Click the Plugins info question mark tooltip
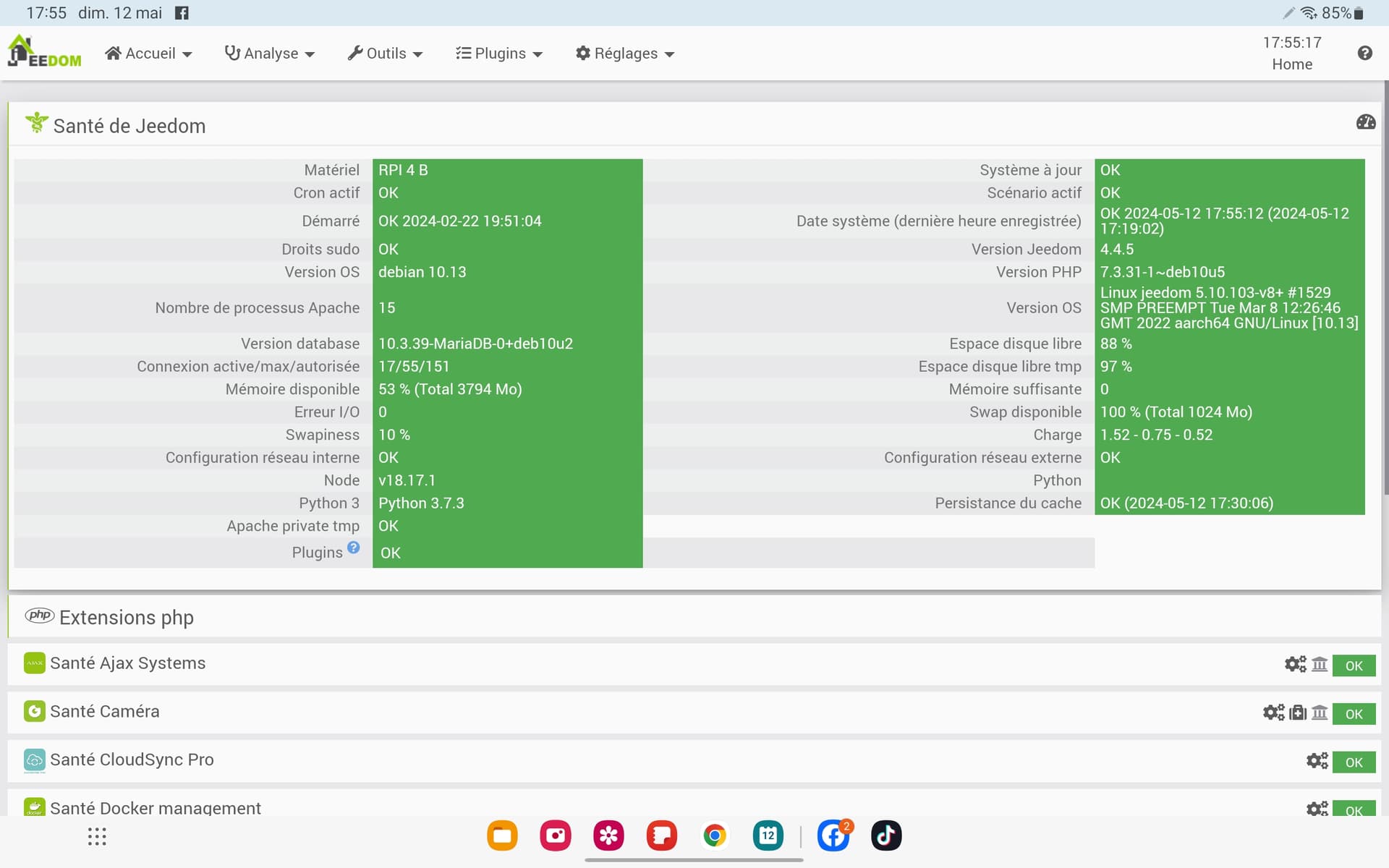The image size is (1389, 868). (x=353, y=548)
